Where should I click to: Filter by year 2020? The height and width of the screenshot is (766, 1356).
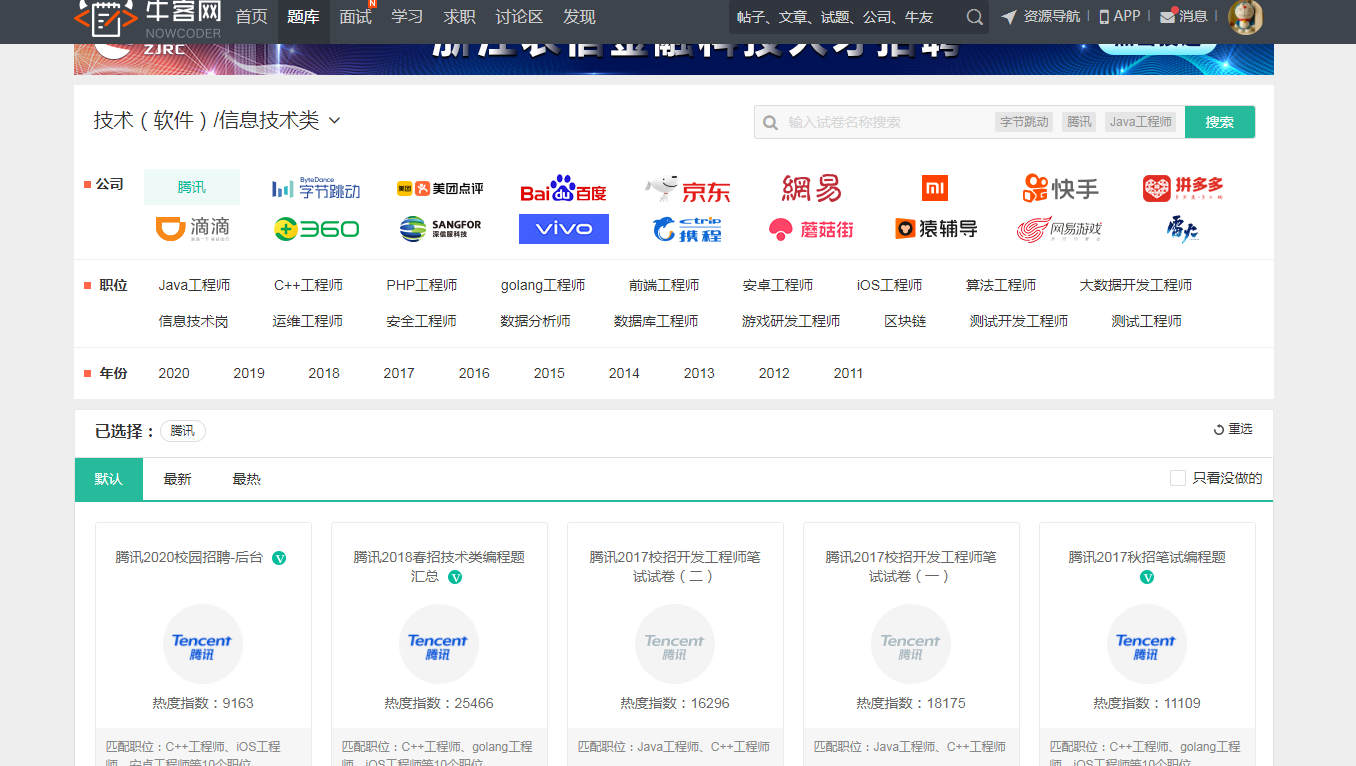(x=174, y=373)
